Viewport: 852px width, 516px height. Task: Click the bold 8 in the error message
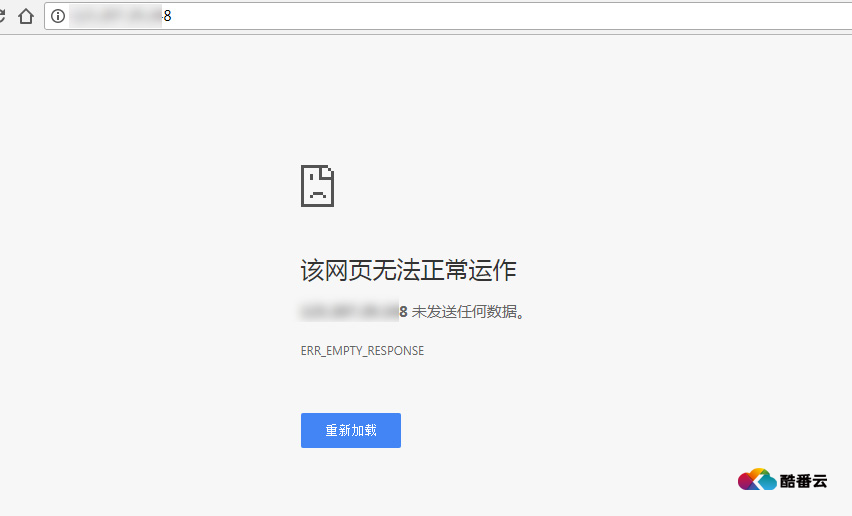click(x=403, y=312)
